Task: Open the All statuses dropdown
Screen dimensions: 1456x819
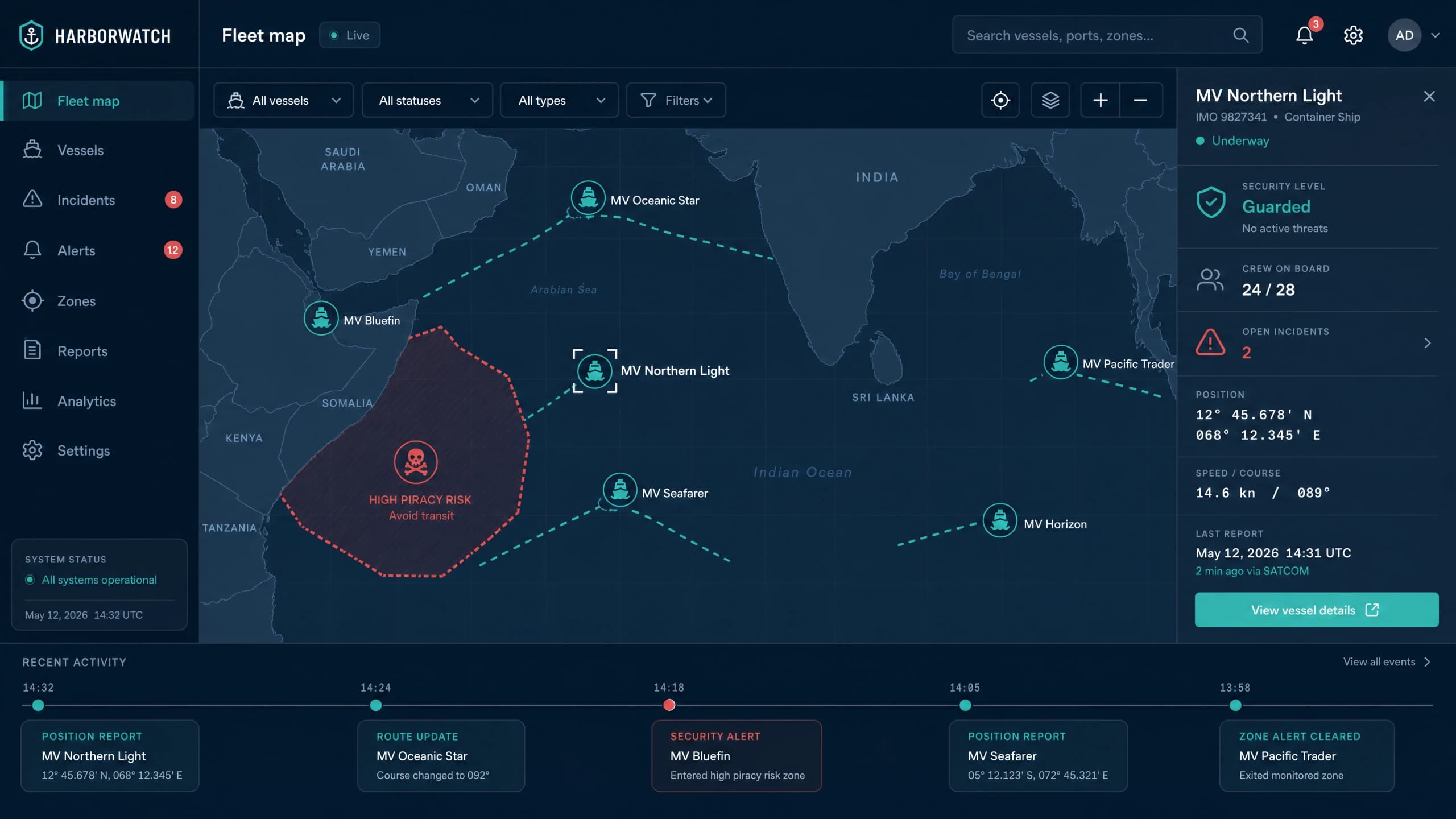Action: click(x=427, y=100)
